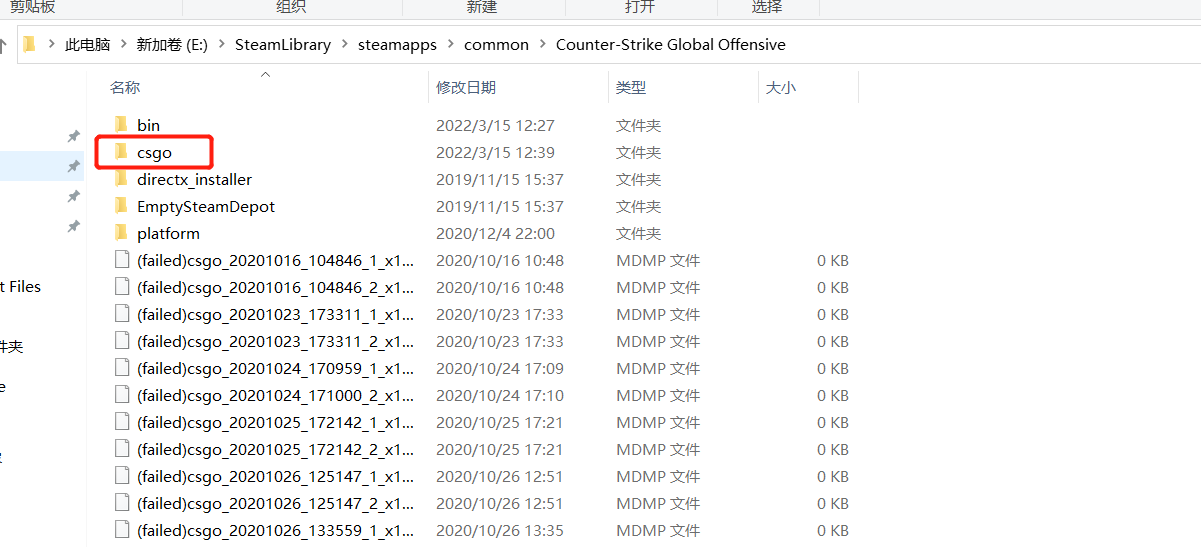Click the folder icon in the address bar
The image size is (1201, 547).
click(29, 44)
